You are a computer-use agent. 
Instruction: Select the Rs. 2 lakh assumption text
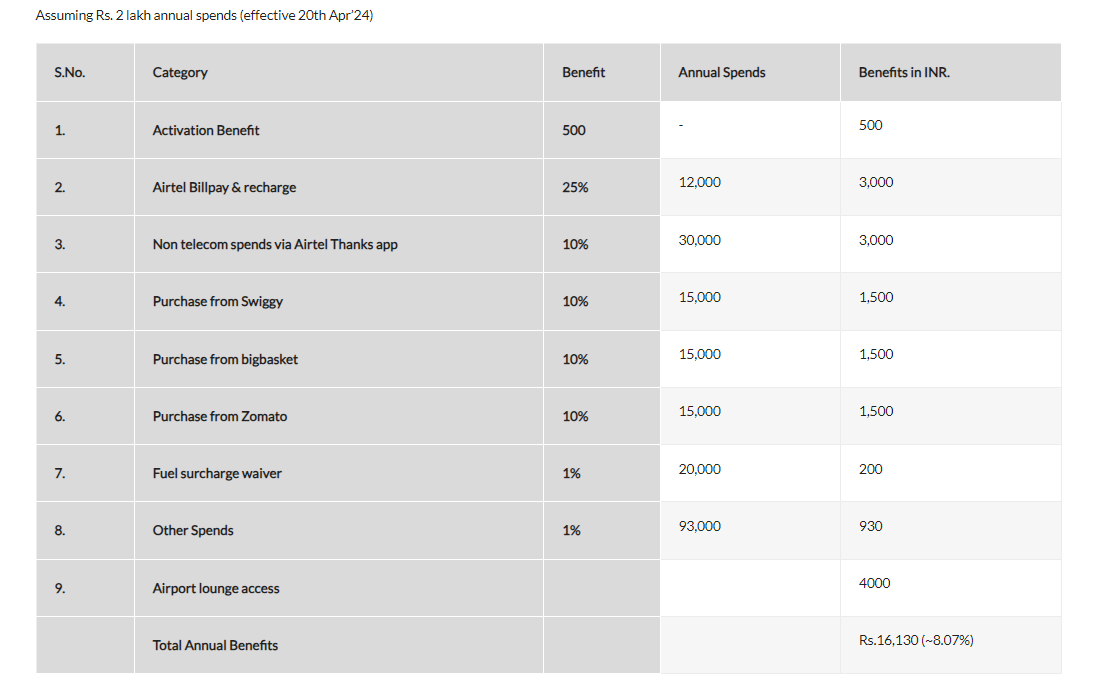tap(204, 15)
